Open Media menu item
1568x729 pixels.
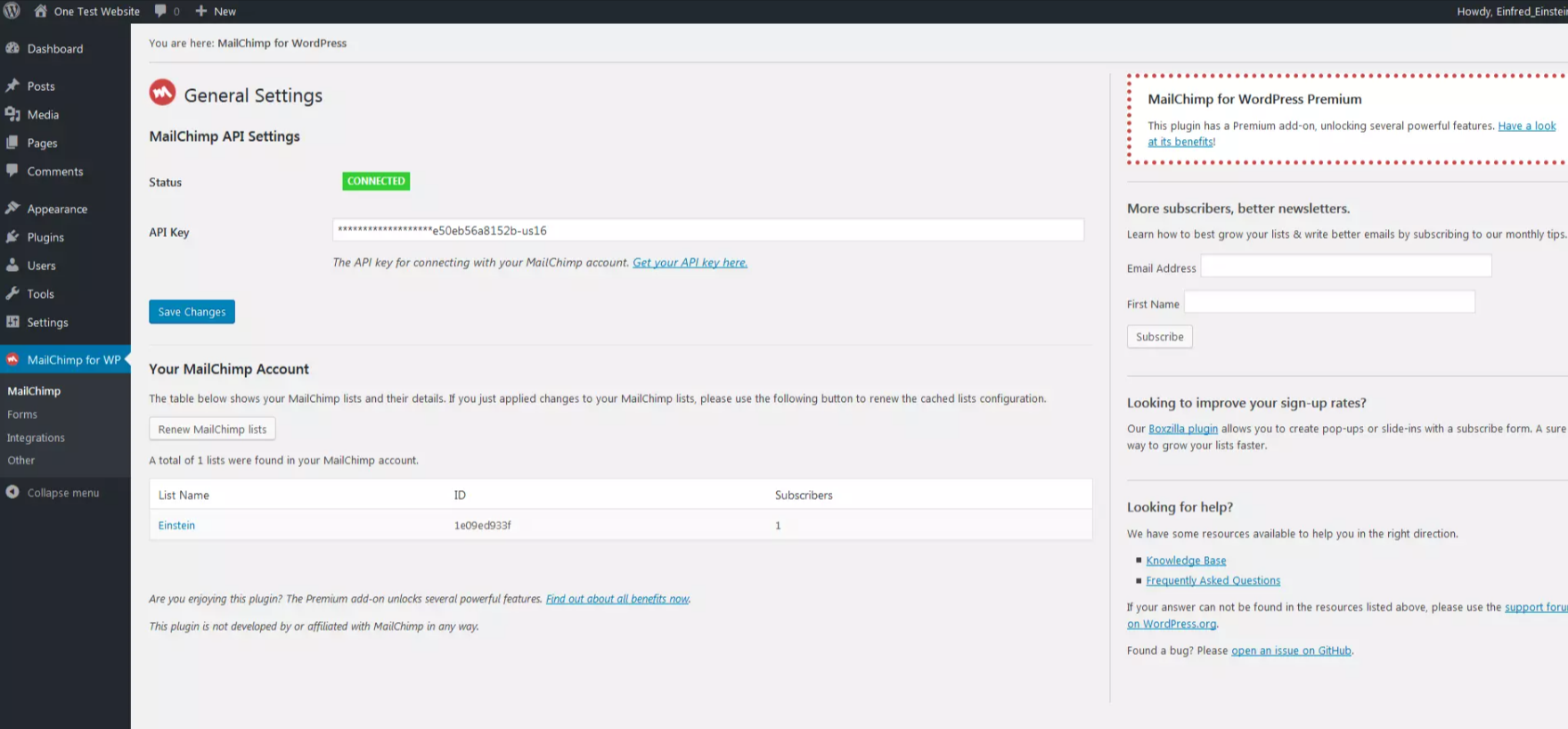43,115
